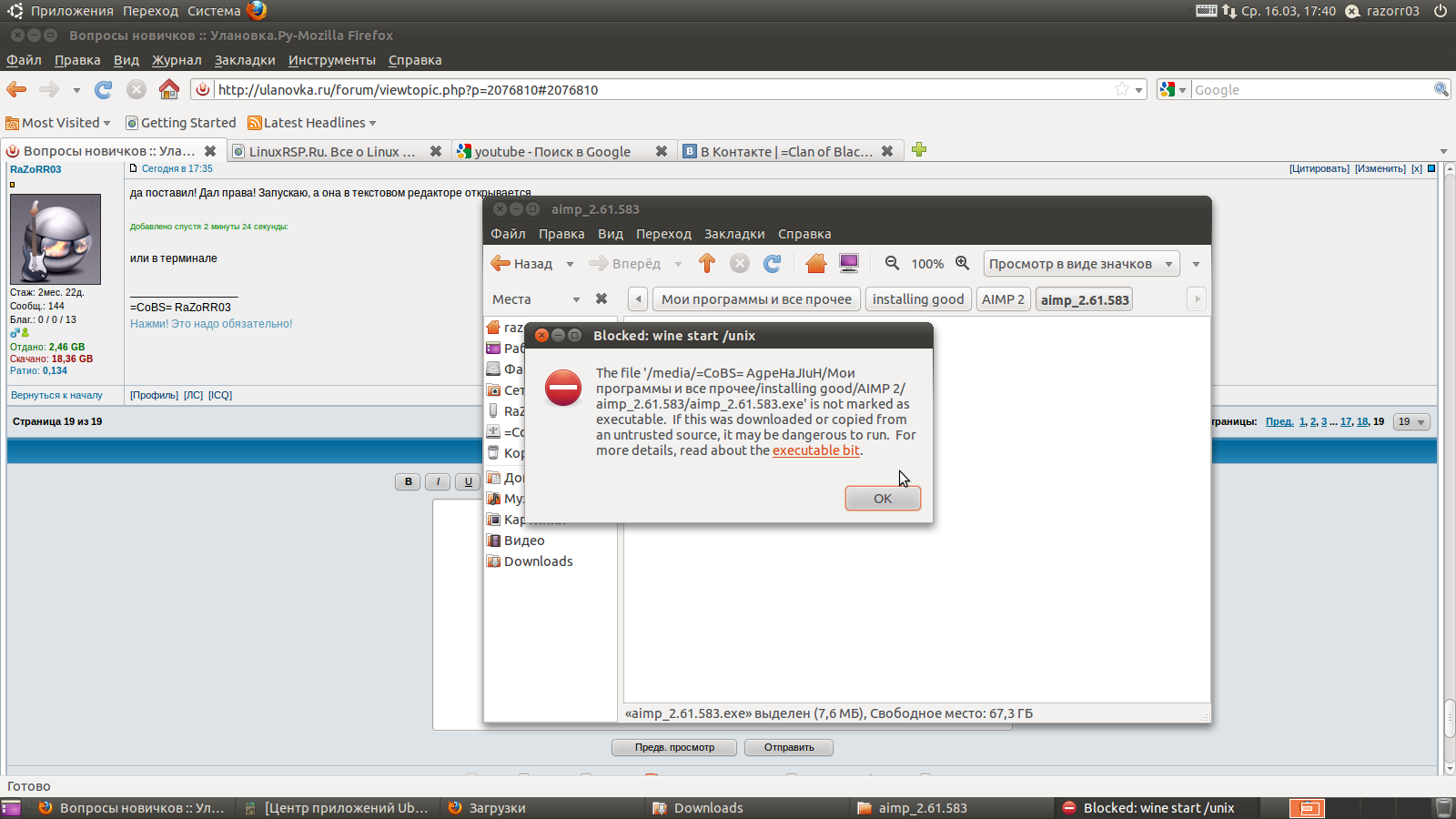List all open Firefox tabs
Viewport: 1456px width, 819px height.
click(1443, 151)
